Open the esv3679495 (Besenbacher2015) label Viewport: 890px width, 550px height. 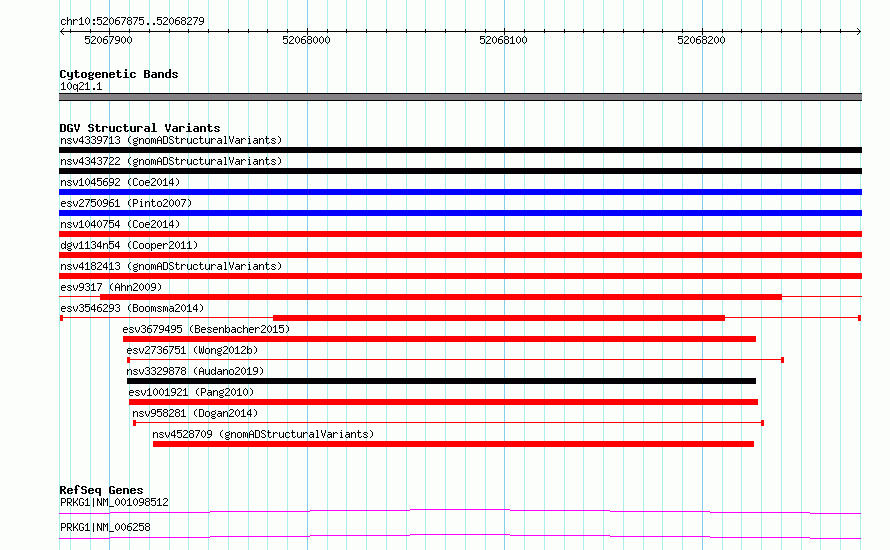click(x=206, y=329)
